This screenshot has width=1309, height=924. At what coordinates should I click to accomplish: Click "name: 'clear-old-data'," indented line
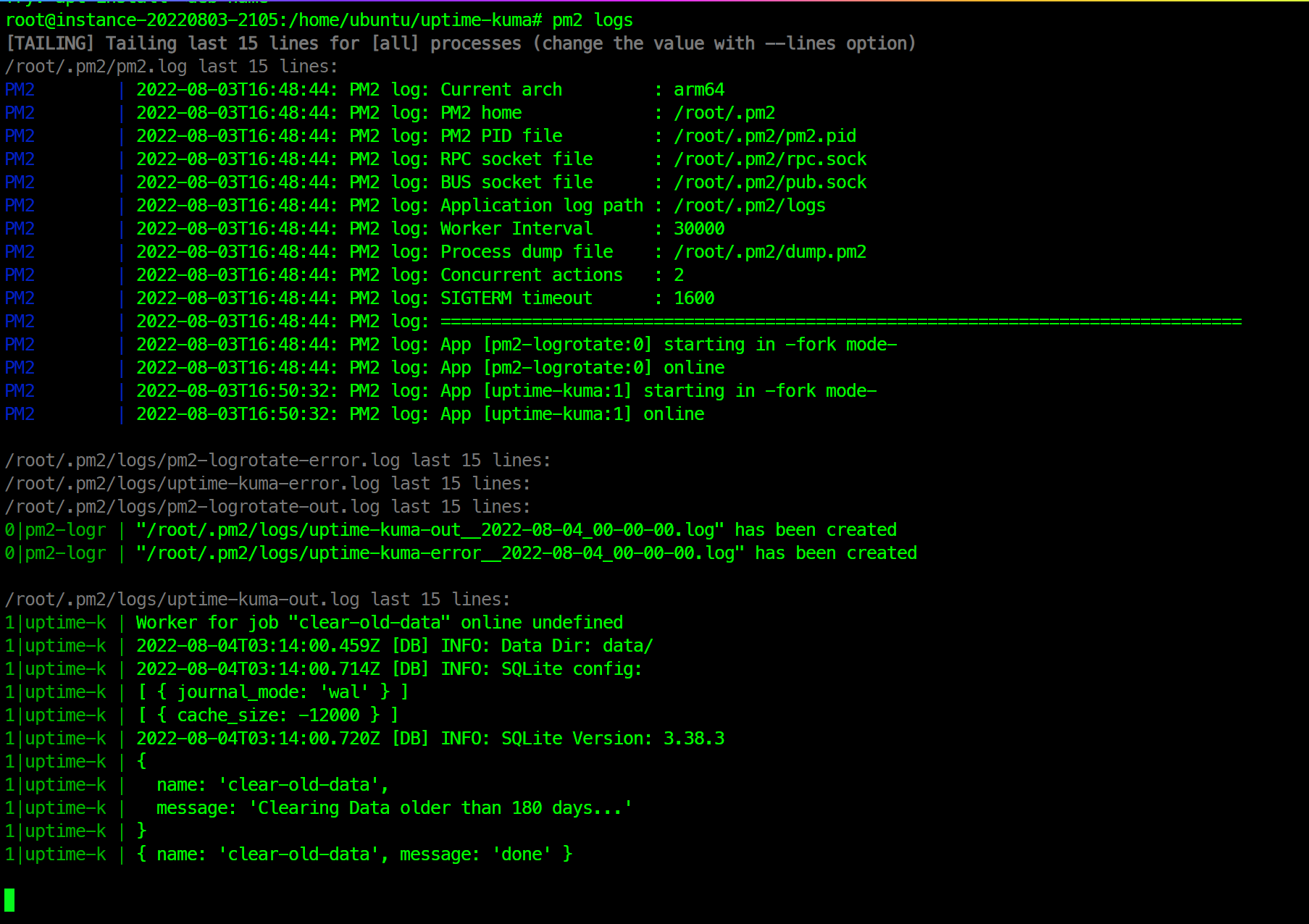[273, 785]
